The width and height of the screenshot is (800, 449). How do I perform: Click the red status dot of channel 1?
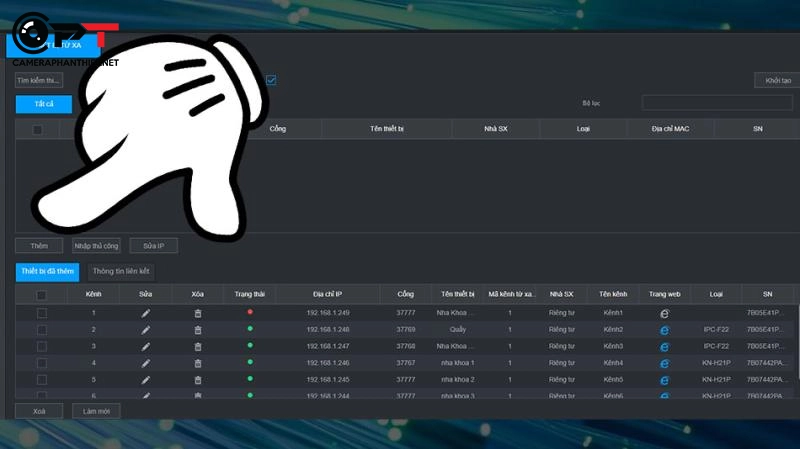coord(250,312)
